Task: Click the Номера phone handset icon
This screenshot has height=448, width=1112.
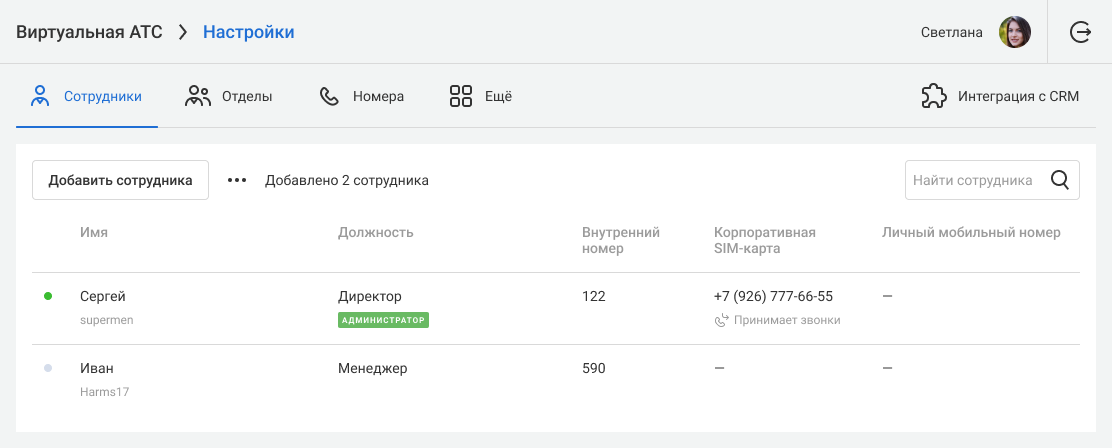Action: [x=329, y=96]
